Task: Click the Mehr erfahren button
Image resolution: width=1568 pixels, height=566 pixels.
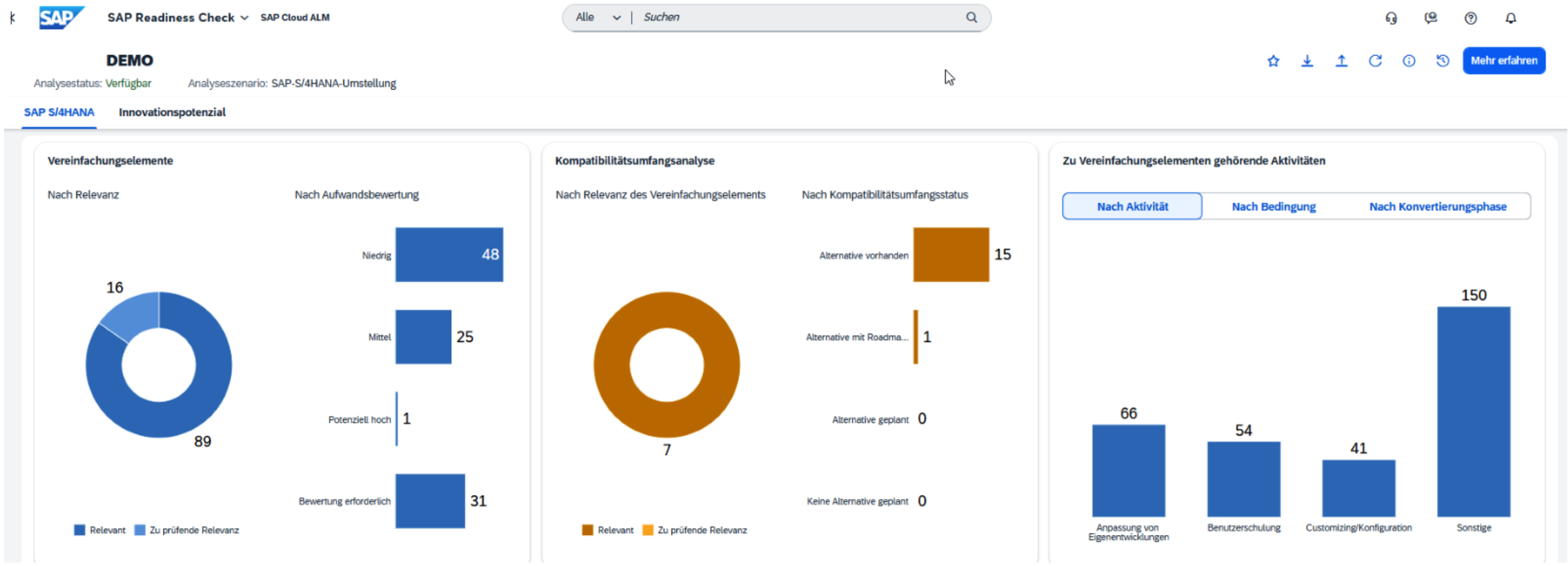Action: 1504,61
